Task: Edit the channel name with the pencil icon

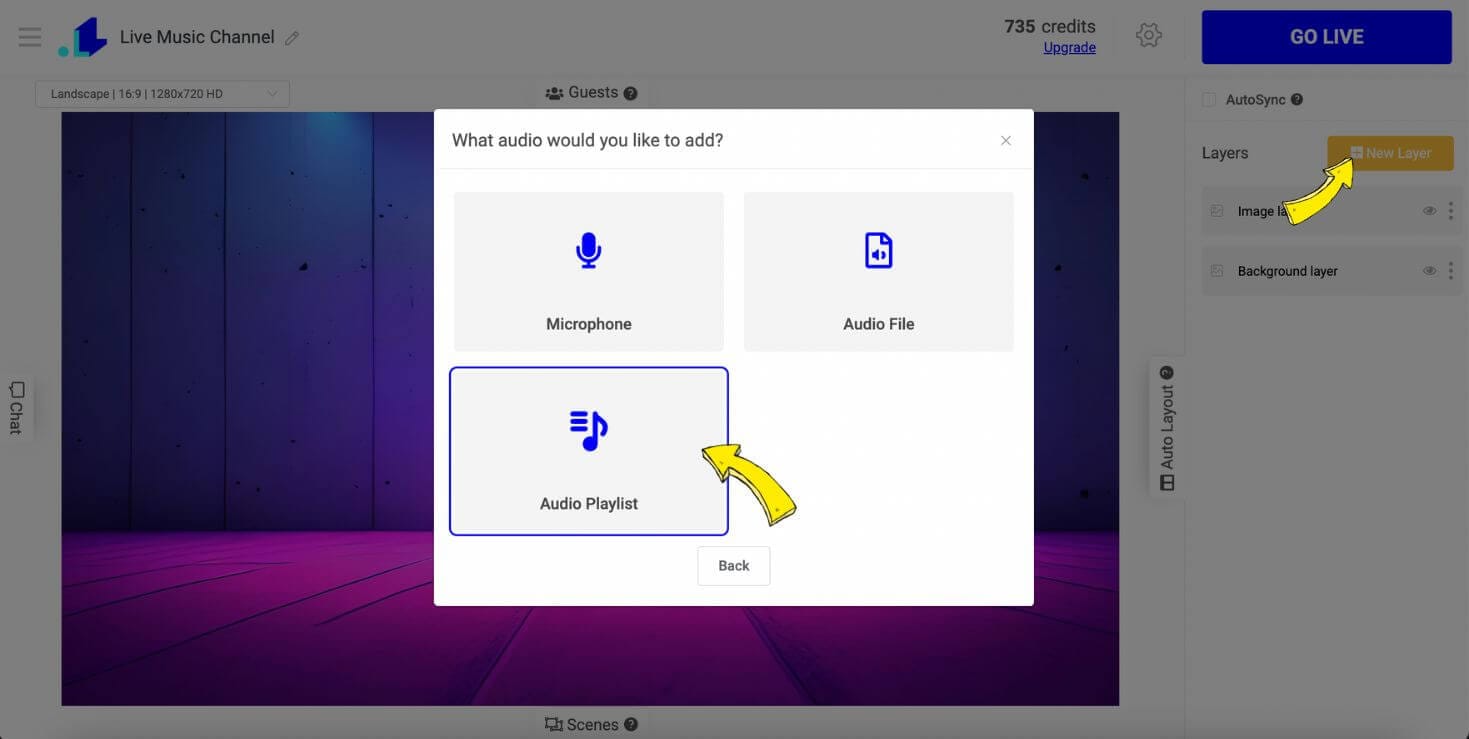Action: pyautogui.click(x=292, y=38)
